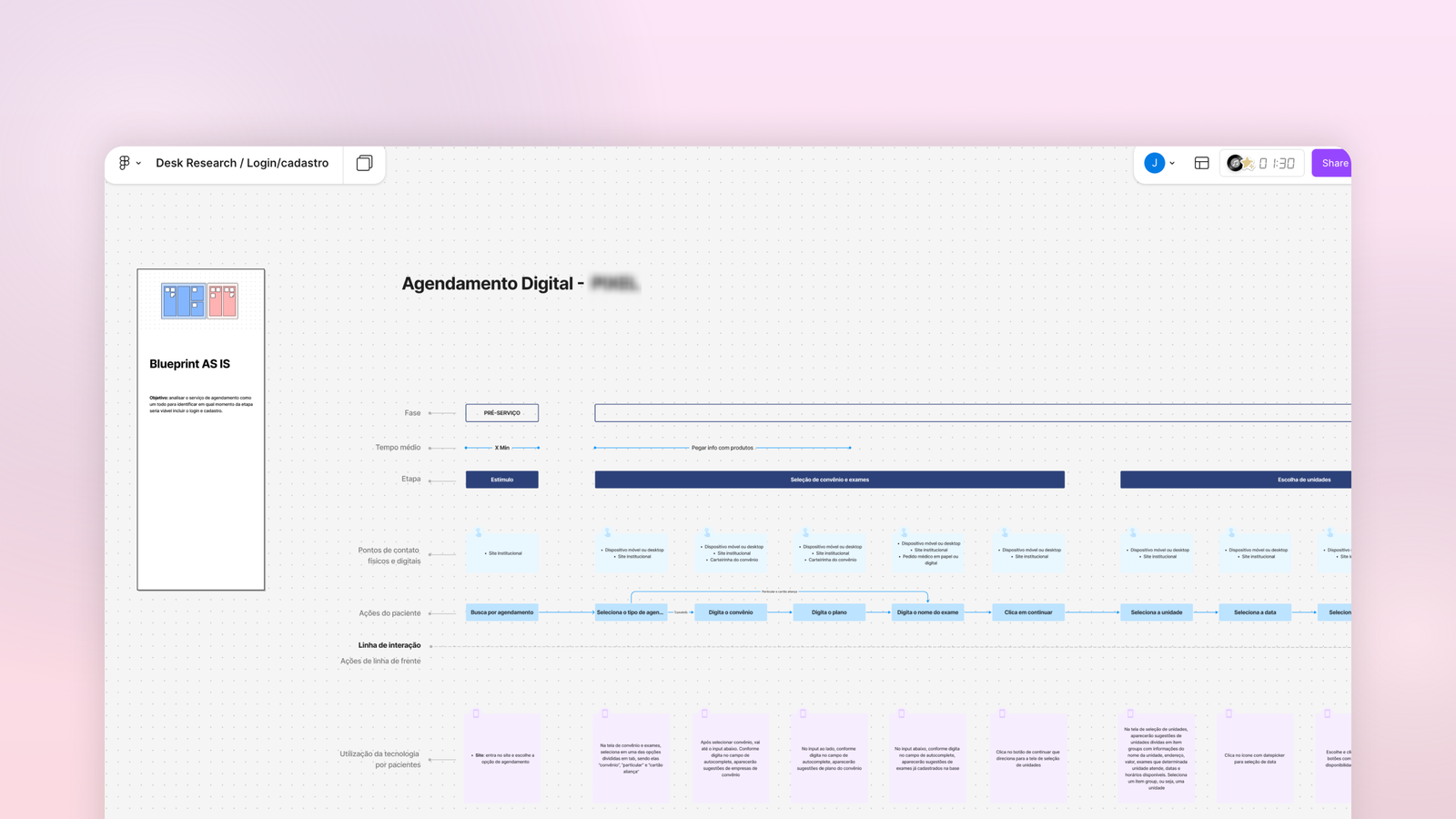Expand the chevron next to the Figma logo

[138, 164]
